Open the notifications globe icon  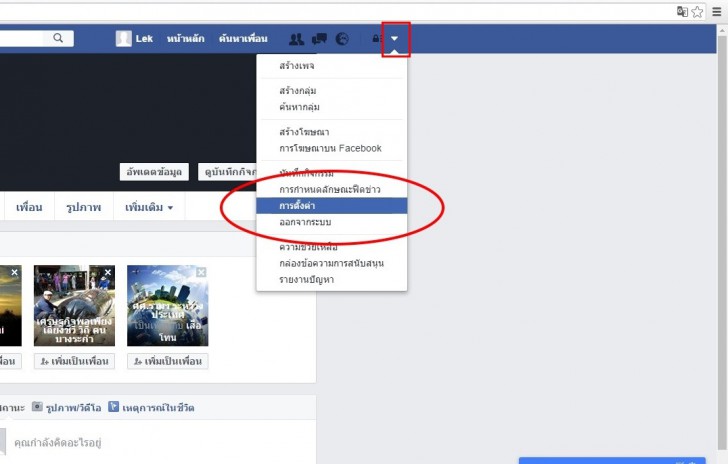tap(342, 39)
